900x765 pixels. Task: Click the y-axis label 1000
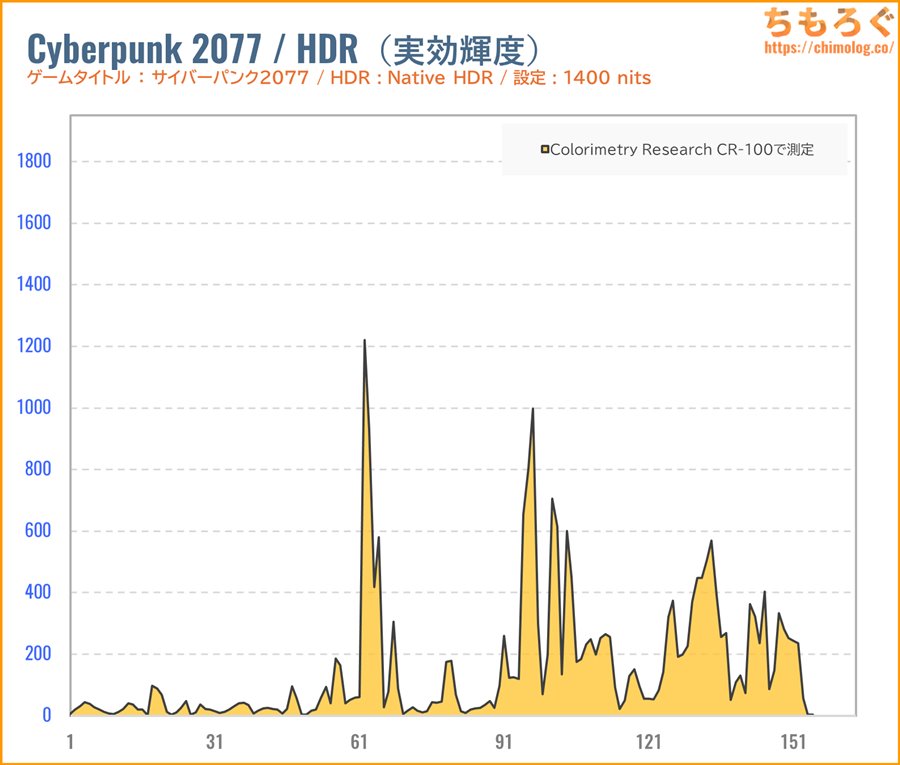(34, 407)
